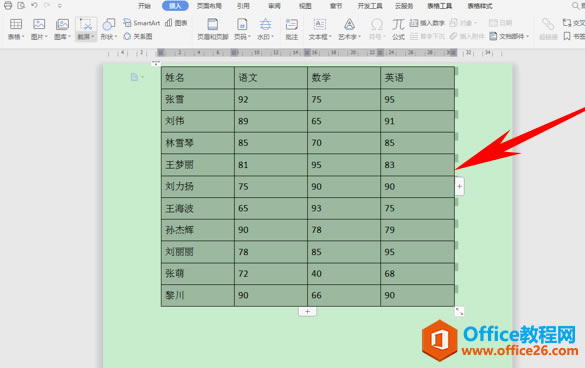
Task: Click the cell with name 刘力扬
Action: 198,187
